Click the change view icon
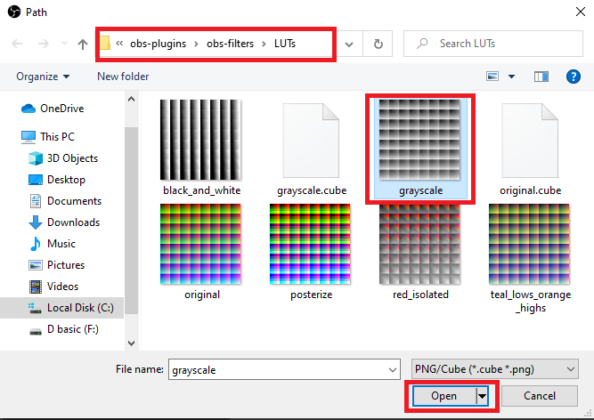This screenshot has height=420, width=594. pyautogui.click(x=492, y=77)
